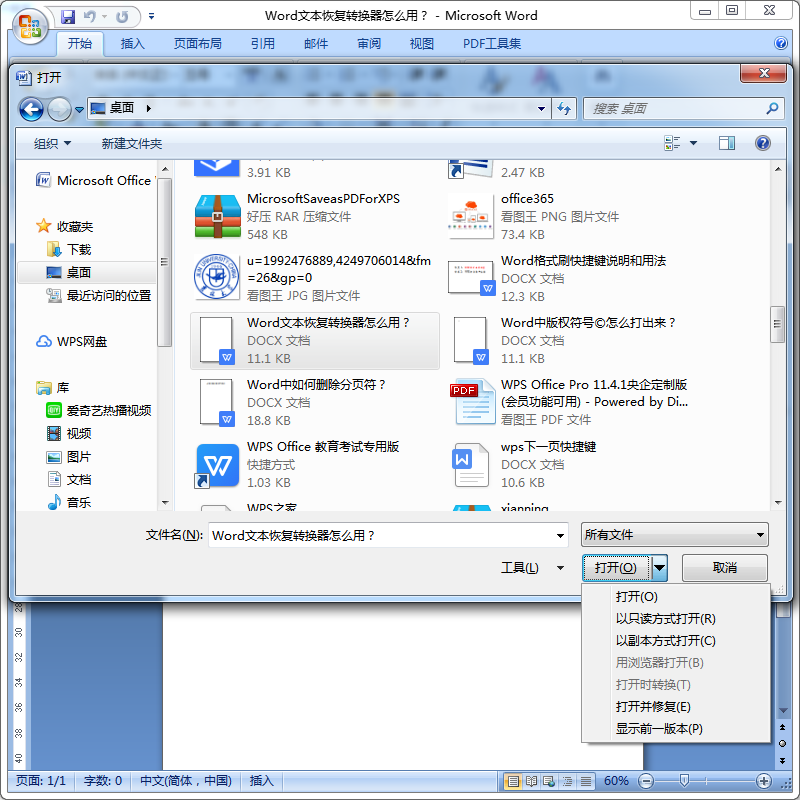Image resolution: width=800 pixels, height=800 pixels.
Task: Click the 新建文件夹 button
Action: click(x=132, y=143)
